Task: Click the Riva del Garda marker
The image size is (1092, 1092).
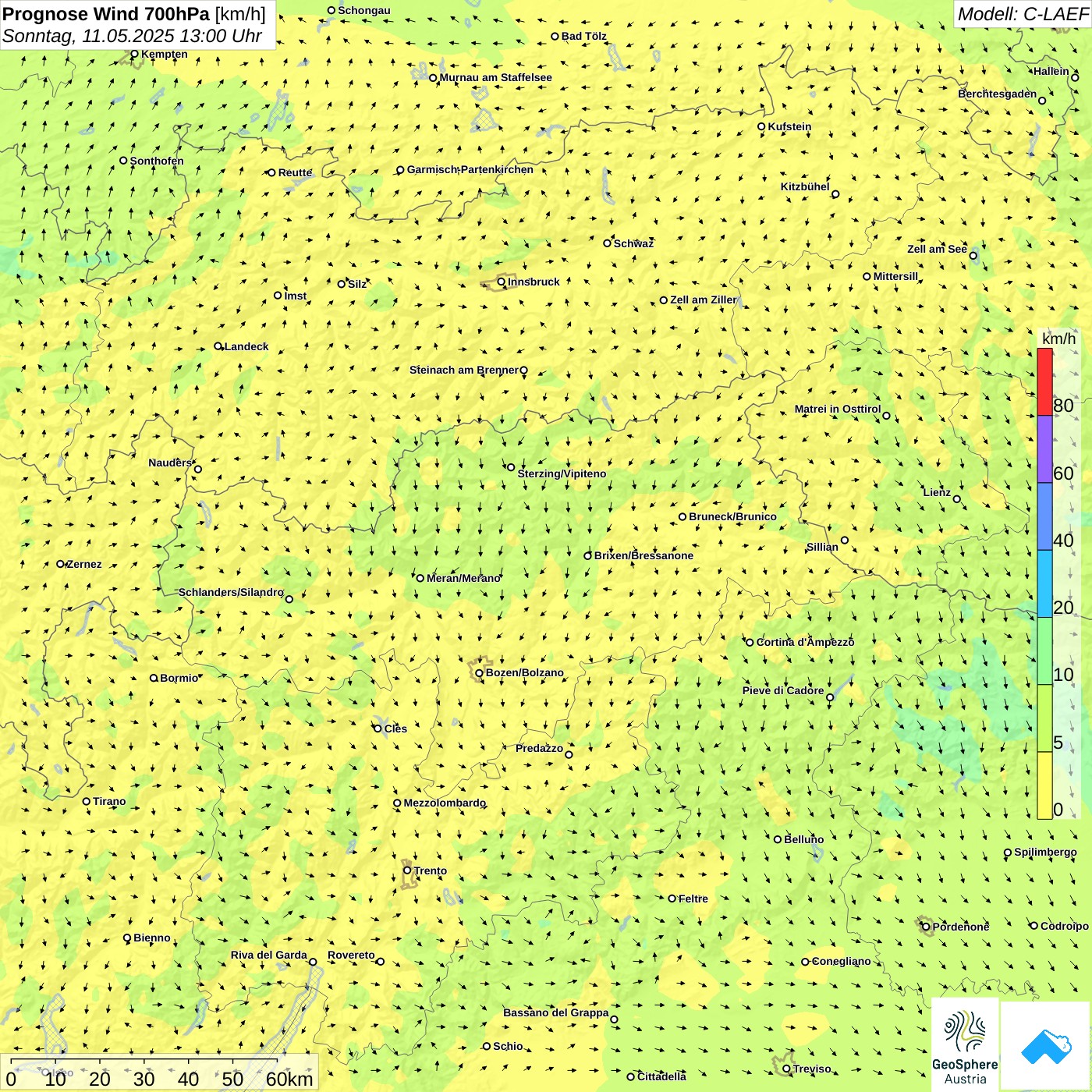Action: (313, 962)
